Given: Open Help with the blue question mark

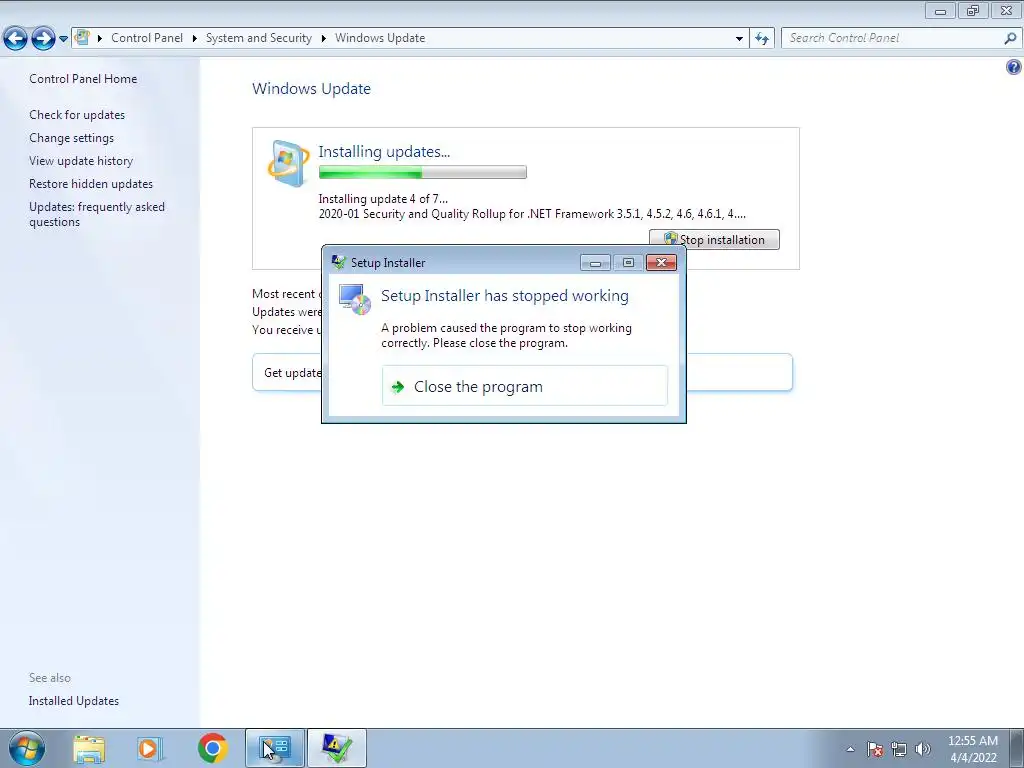Looking at the screenshot, I should tap(1014, 67).
